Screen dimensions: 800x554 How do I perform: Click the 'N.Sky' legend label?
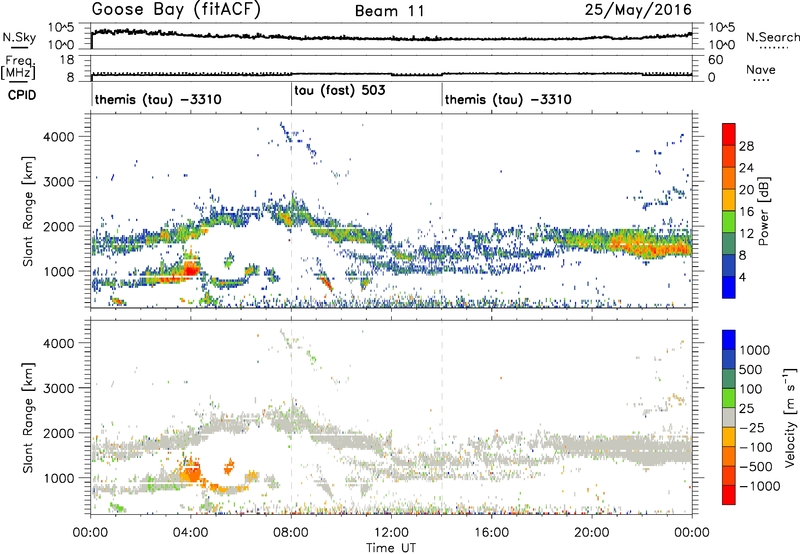point(19,38)
